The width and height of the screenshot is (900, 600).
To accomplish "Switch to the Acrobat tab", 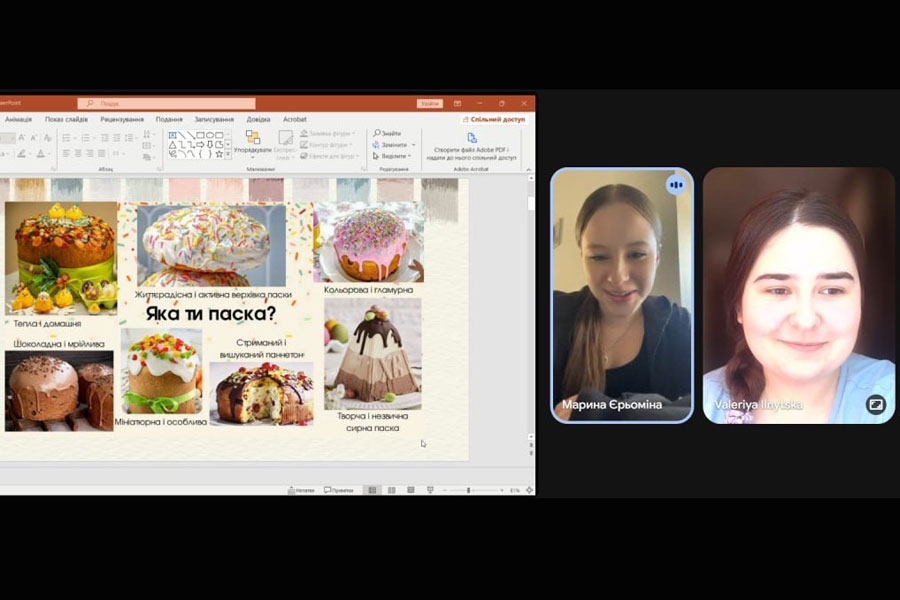I will click(294, 119).
